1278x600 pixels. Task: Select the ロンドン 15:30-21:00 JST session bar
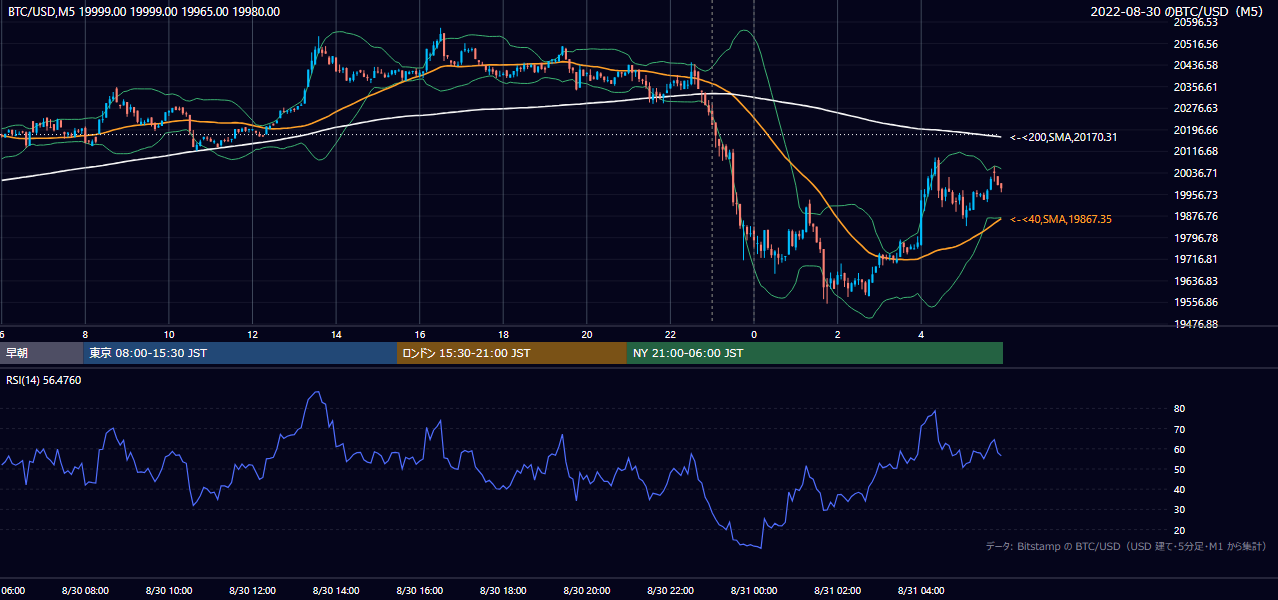(x=512, y=353)
